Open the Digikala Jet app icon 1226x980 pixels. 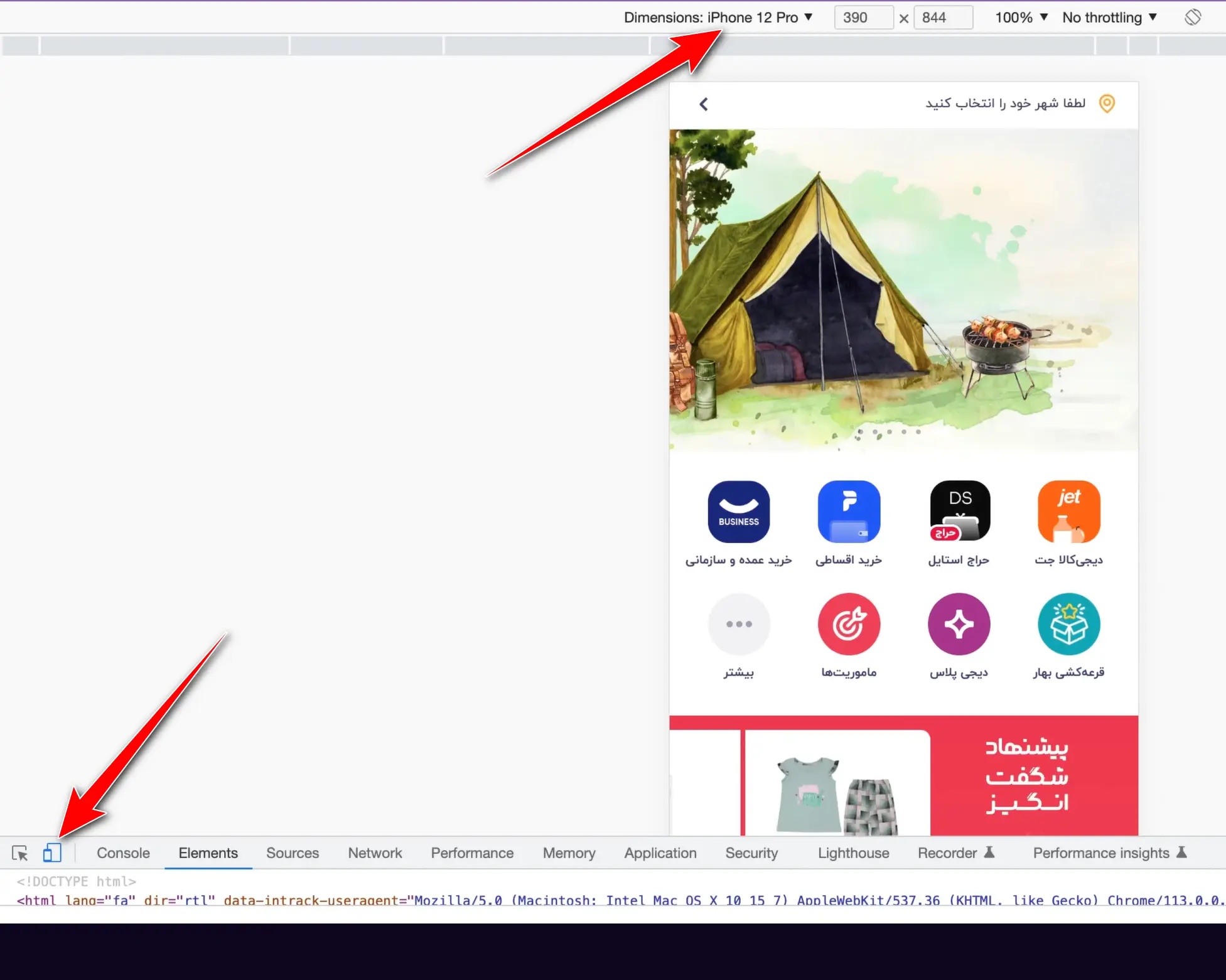1068,512
